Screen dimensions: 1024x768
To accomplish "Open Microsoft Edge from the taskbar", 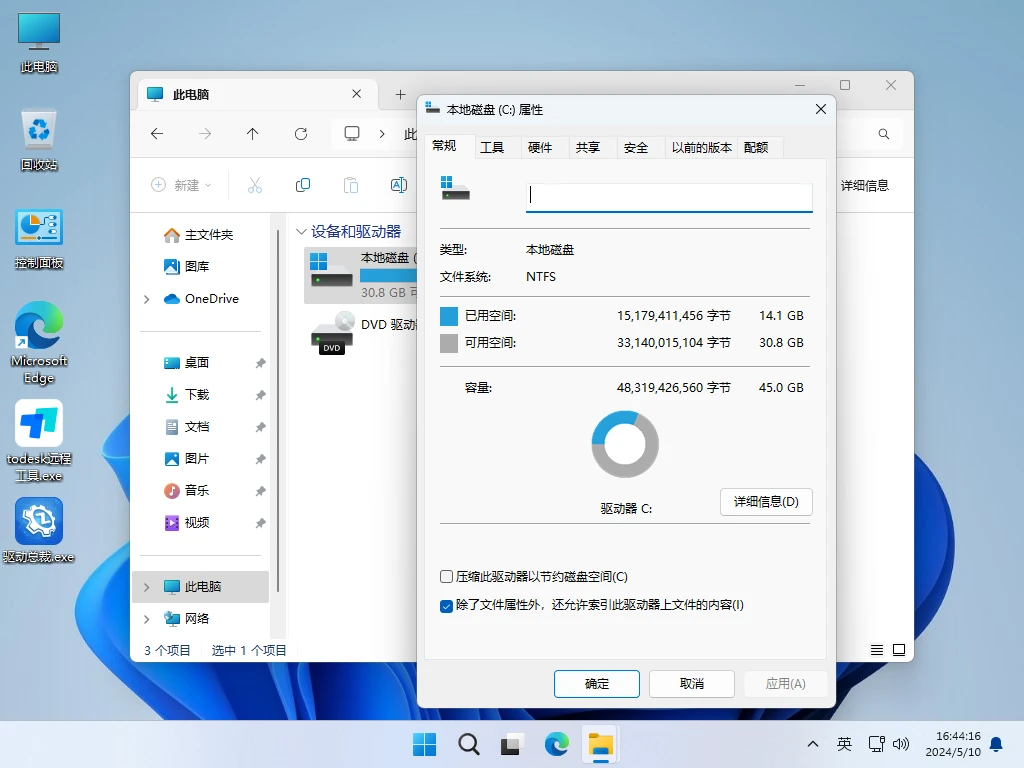I will click(x=556, y=743).
